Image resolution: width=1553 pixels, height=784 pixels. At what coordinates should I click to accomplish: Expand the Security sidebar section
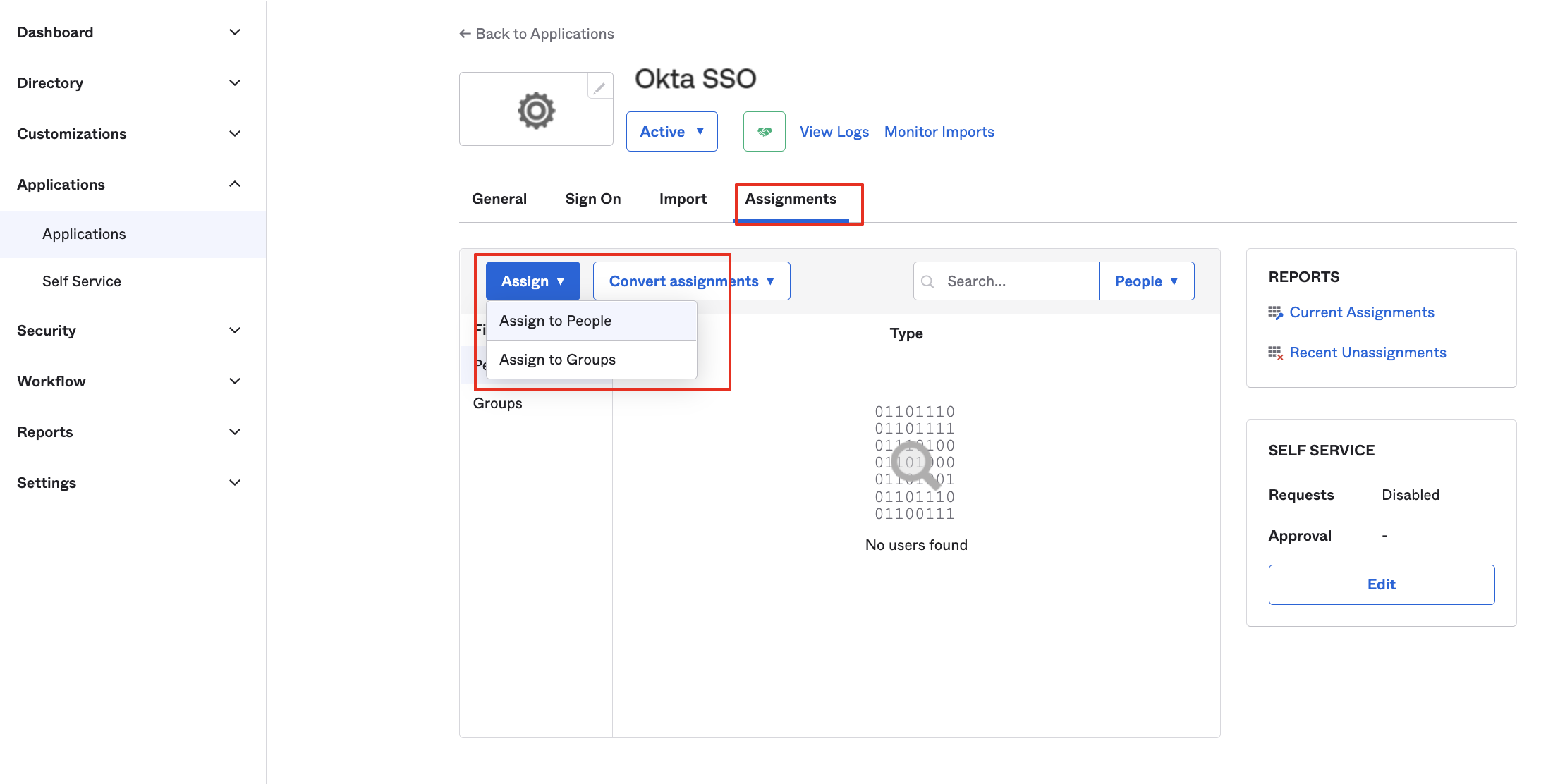pyautogui.click(x=235, y=331)
